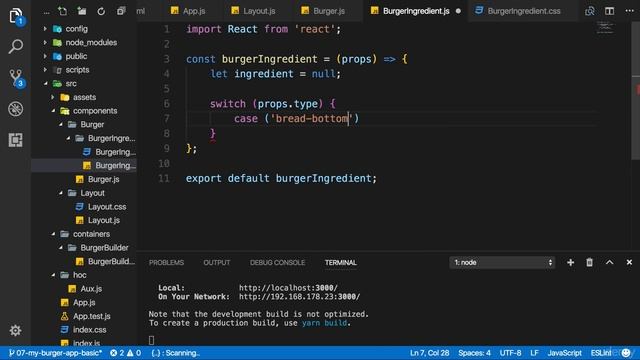Click feedback smiley in status bar
640x360 pixels.
(626, 353)
